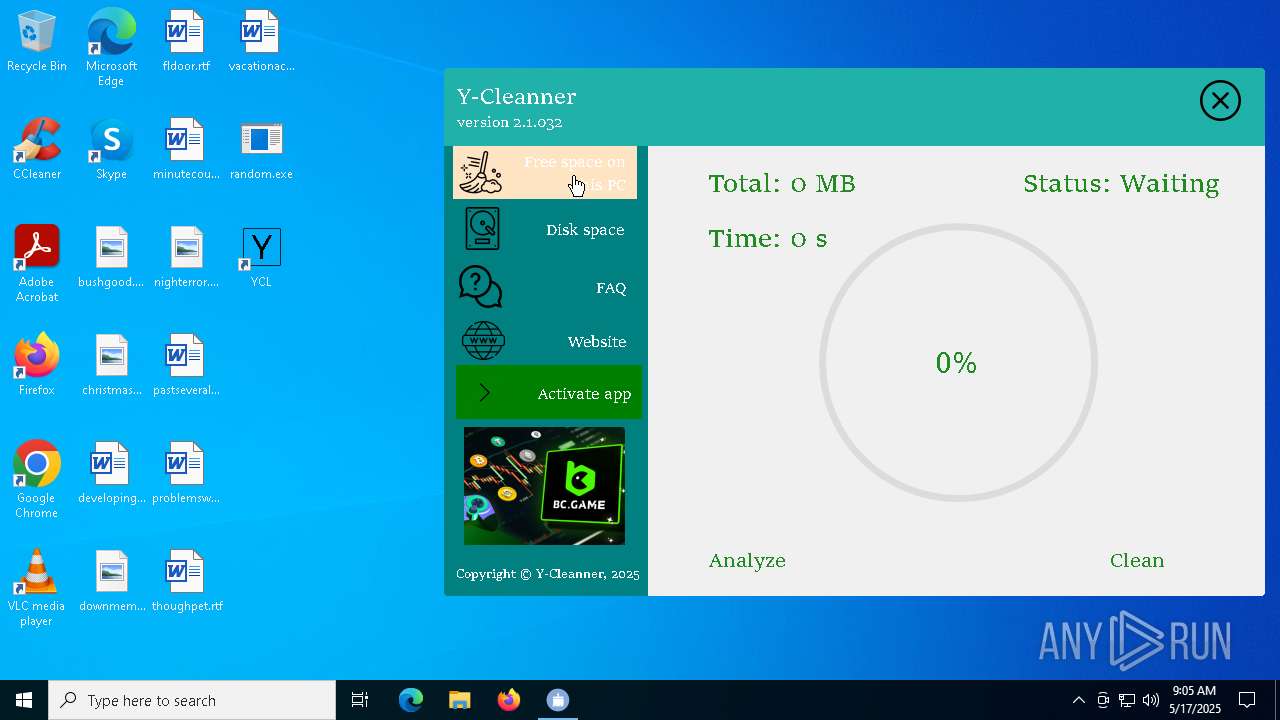This screenshot has width=1280, height=720.
Task: Open Task View from the taskbar
Action: click(x=360, y=700)
